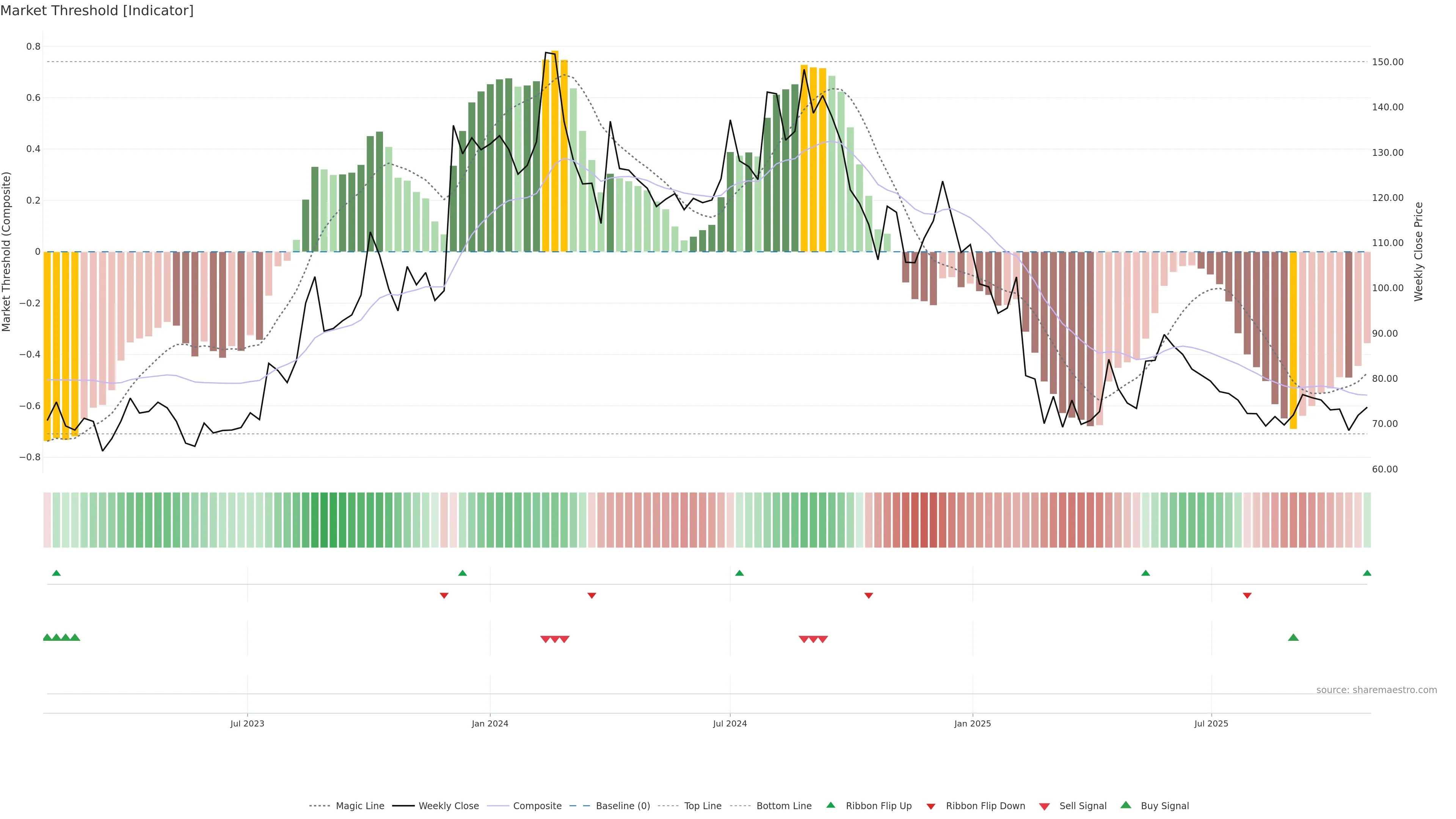Viewport: 1456px width, 819px height.
Task: Click the Jan 2025 x-axis label
Action: [972, 723]
